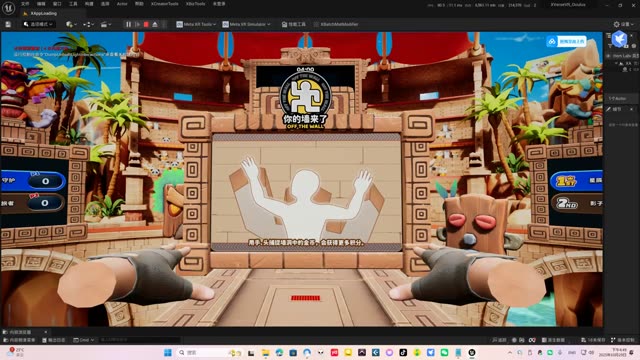Stop the play session with red square

[x=146, y=24]
